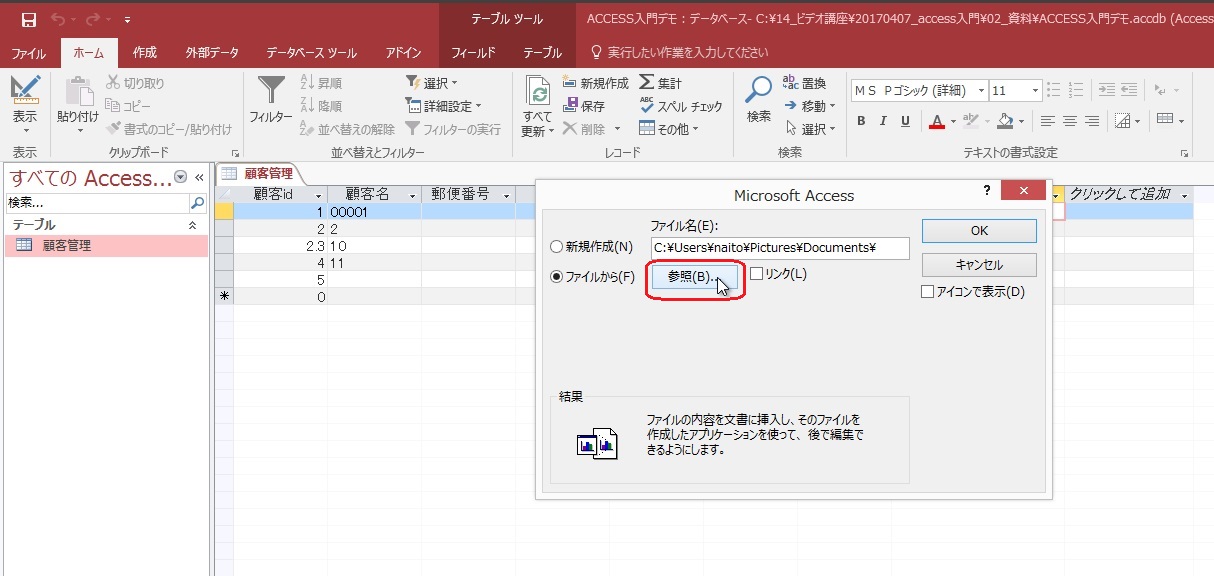Click the cell containing 00001
The image size is (1214, 576).
click(374, 212)
